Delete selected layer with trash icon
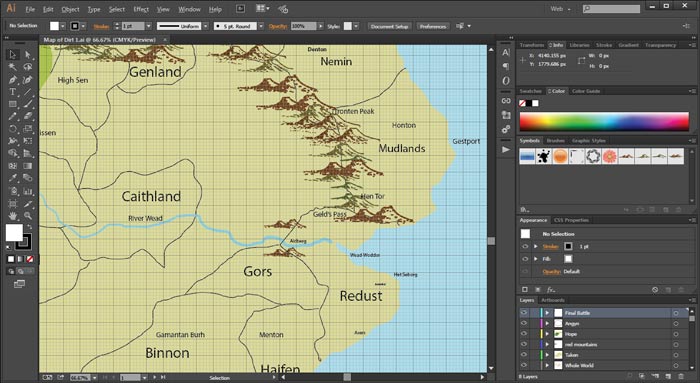This screenshot has width=700, height=383. pyautogui.click(x=680, y=376)
